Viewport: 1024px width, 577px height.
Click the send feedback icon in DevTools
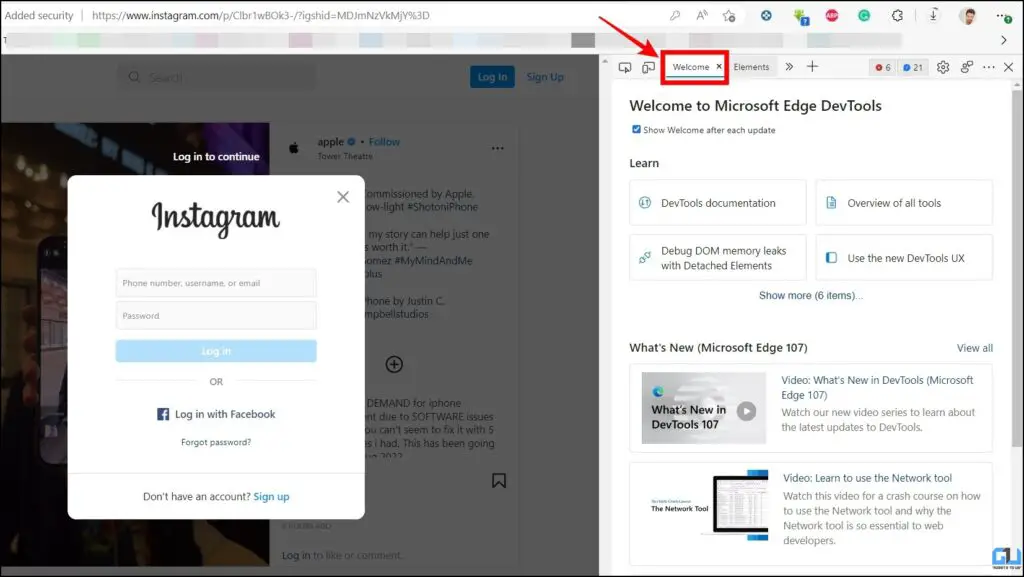[x=967, y=67]
